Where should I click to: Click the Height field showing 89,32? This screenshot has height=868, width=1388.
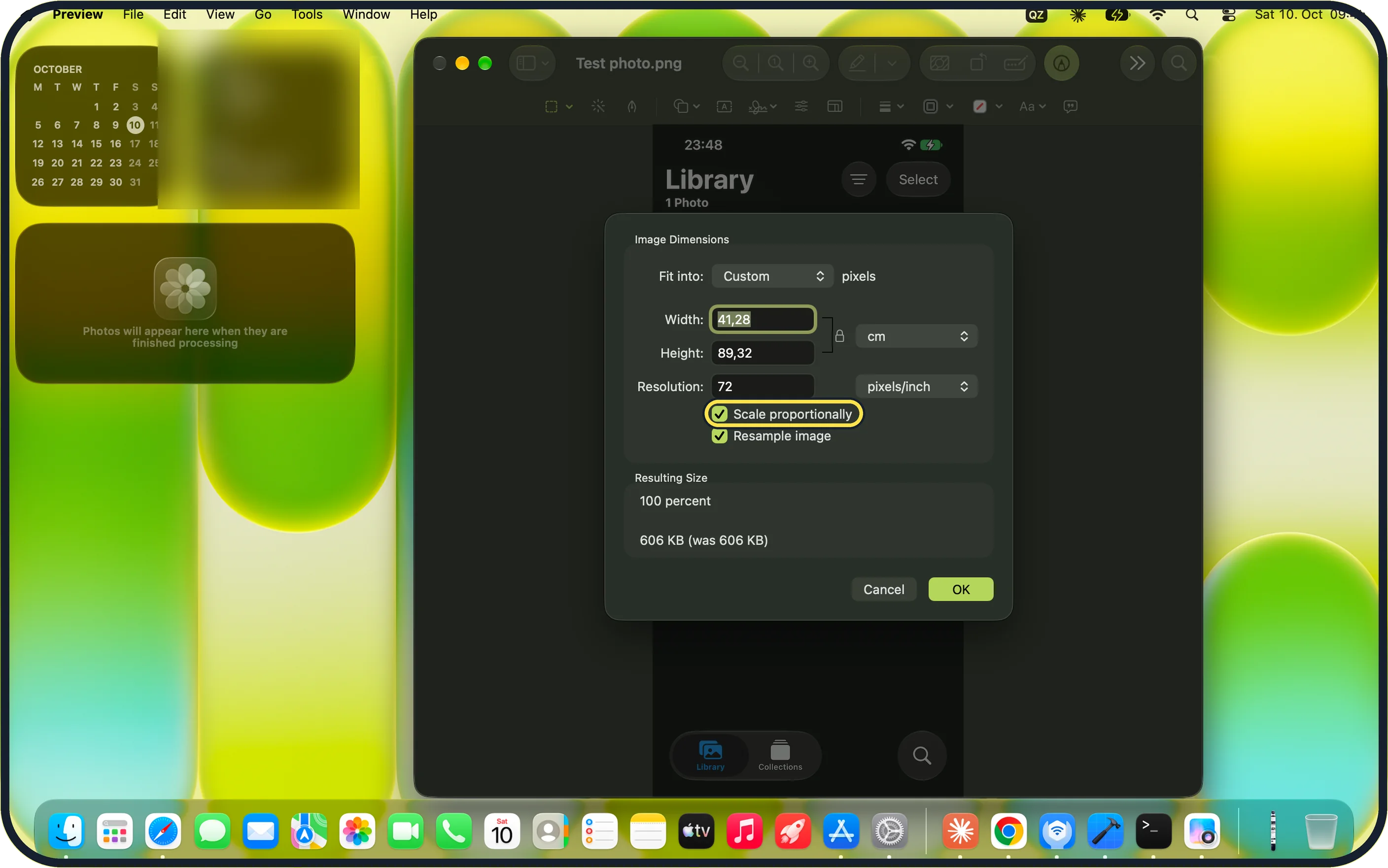tap(763, 353)
